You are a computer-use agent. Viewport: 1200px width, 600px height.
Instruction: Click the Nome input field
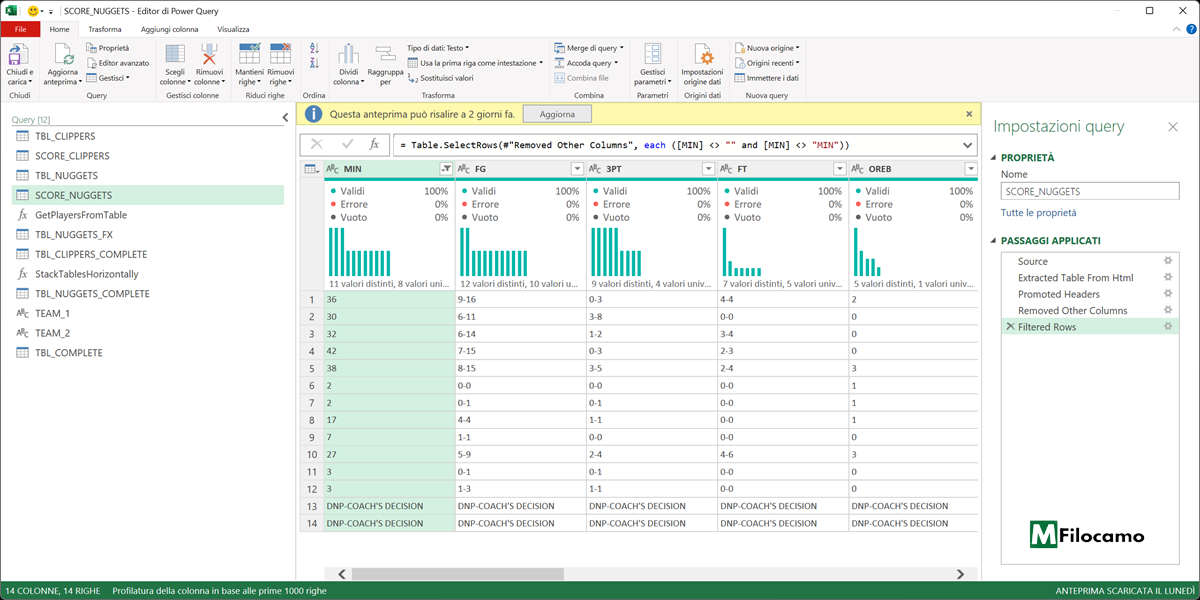click(1090, 191)
